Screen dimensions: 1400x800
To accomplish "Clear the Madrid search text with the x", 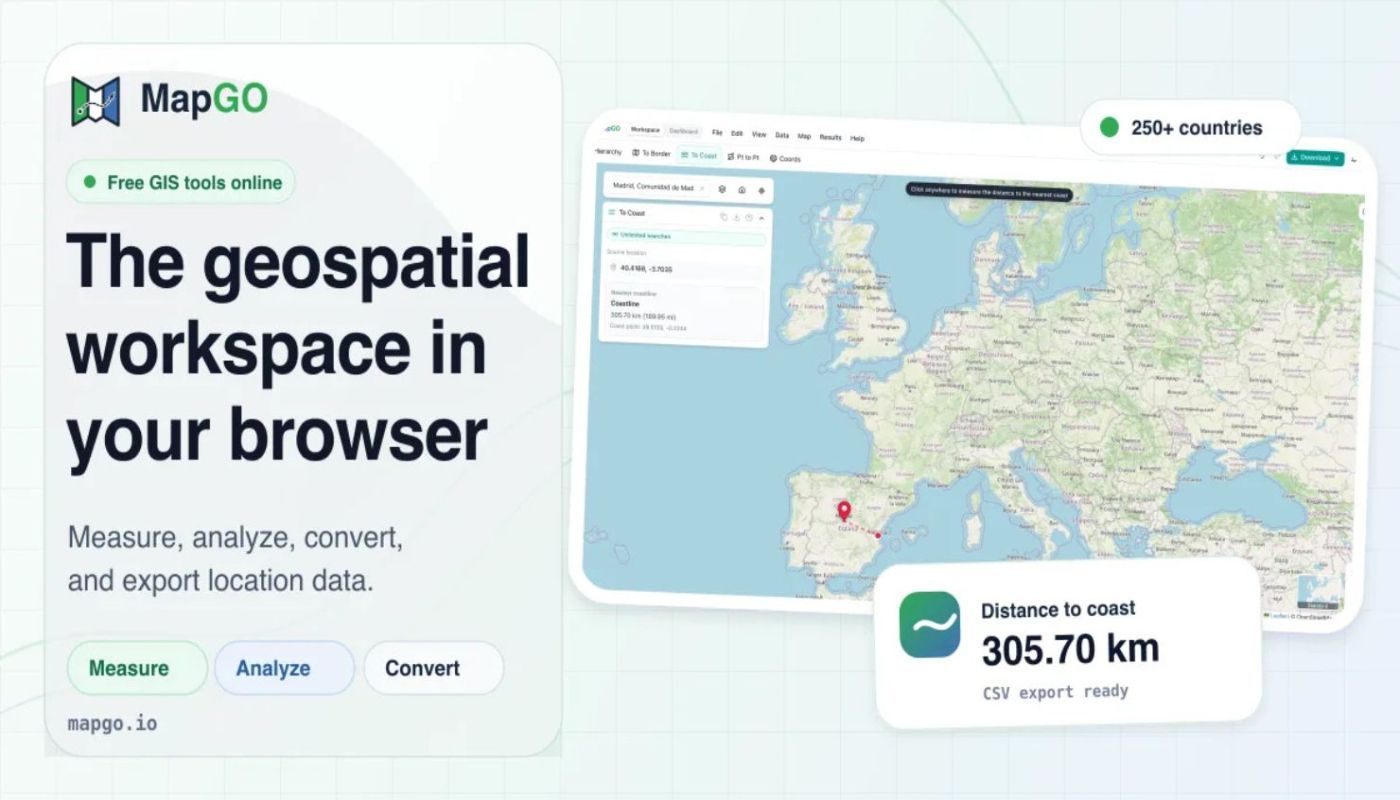I will 701,189.
